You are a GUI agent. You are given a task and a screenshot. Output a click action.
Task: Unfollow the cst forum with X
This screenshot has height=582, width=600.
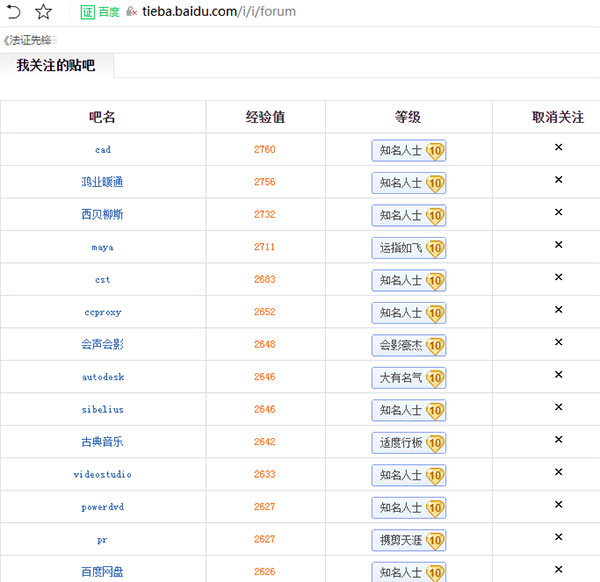coord(558,277)
